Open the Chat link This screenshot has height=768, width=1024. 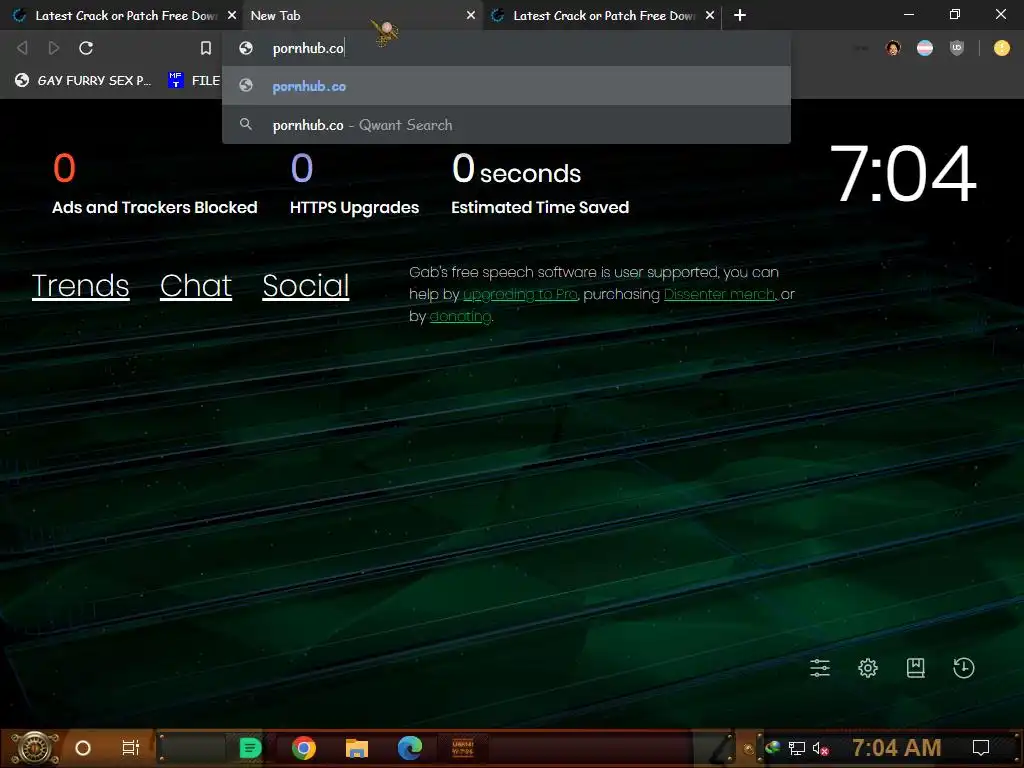coord(196,286)
